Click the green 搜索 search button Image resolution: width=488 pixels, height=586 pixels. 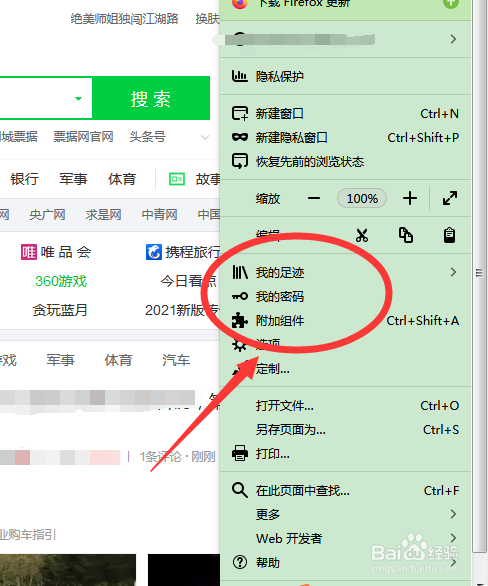point(151,98)
